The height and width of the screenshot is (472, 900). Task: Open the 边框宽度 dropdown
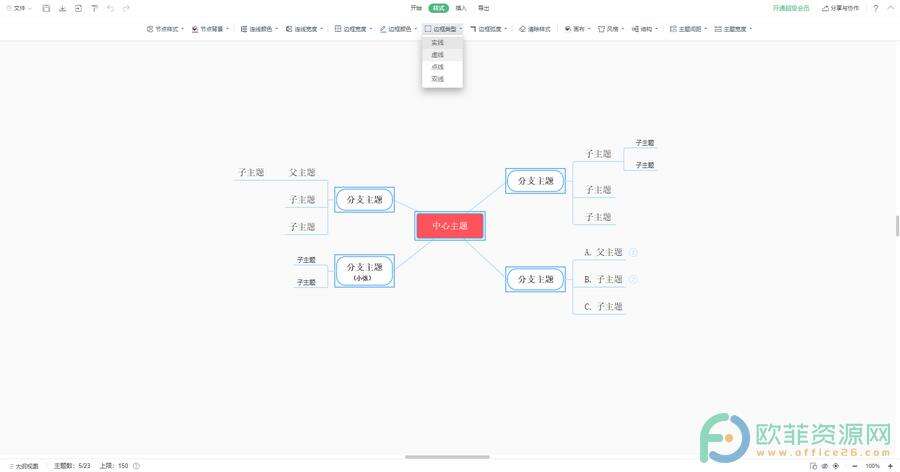[x=354, y=29]
